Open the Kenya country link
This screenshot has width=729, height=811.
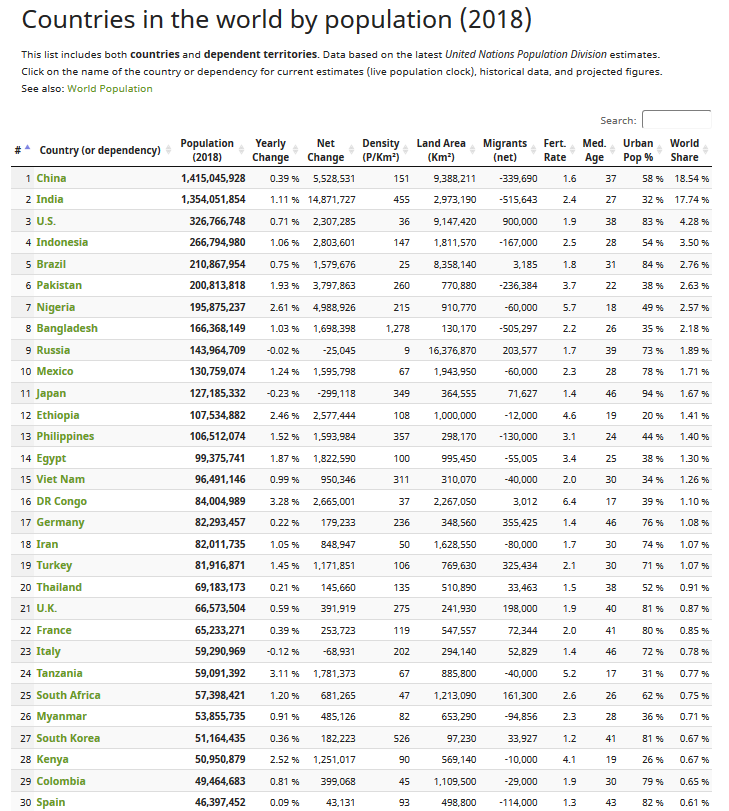[x=52, y=759]
